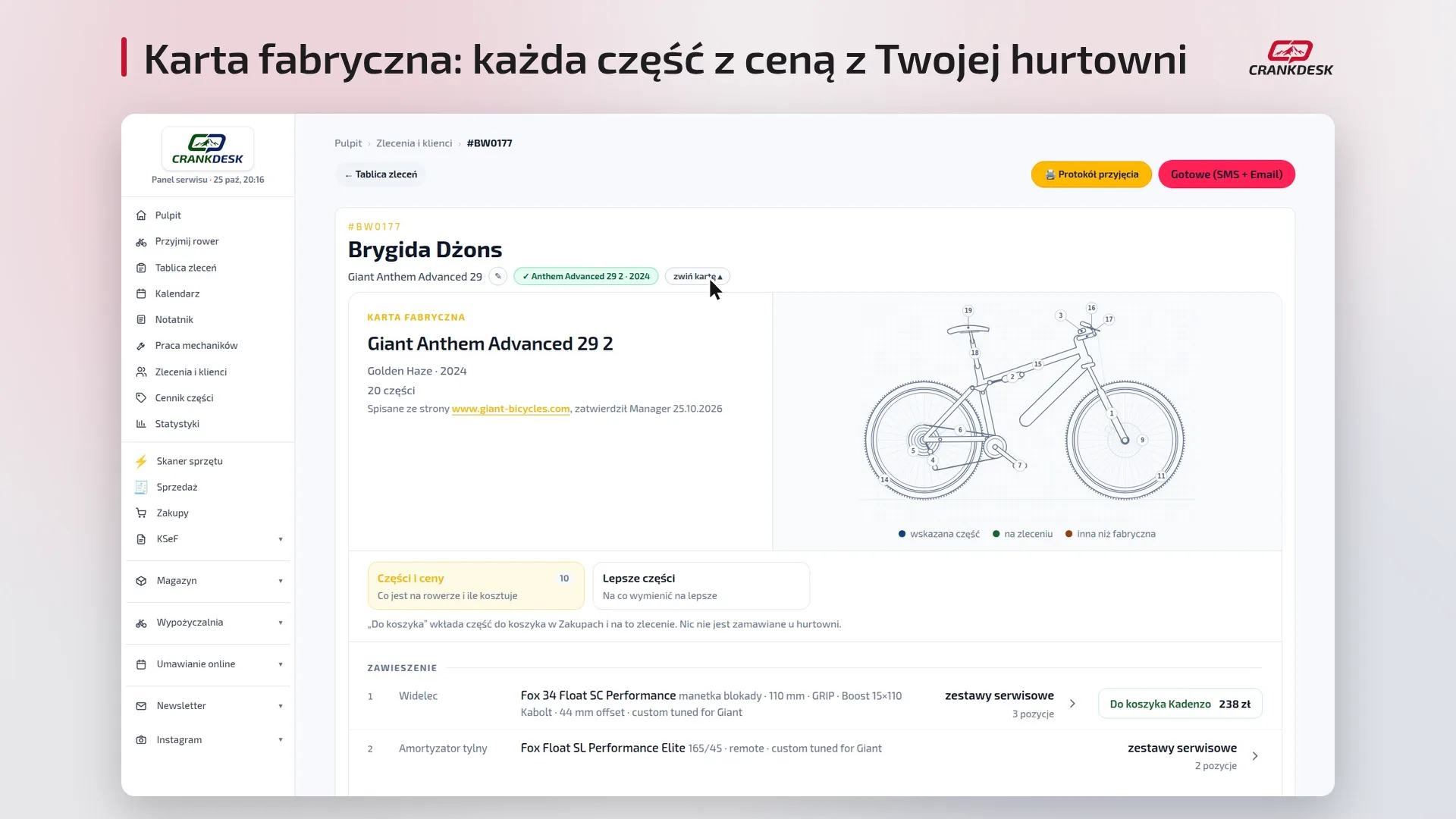The width and height of the screenshot is (1456, 819).
Task: Click the green na zleceniu legend dot
Action: 996,534
